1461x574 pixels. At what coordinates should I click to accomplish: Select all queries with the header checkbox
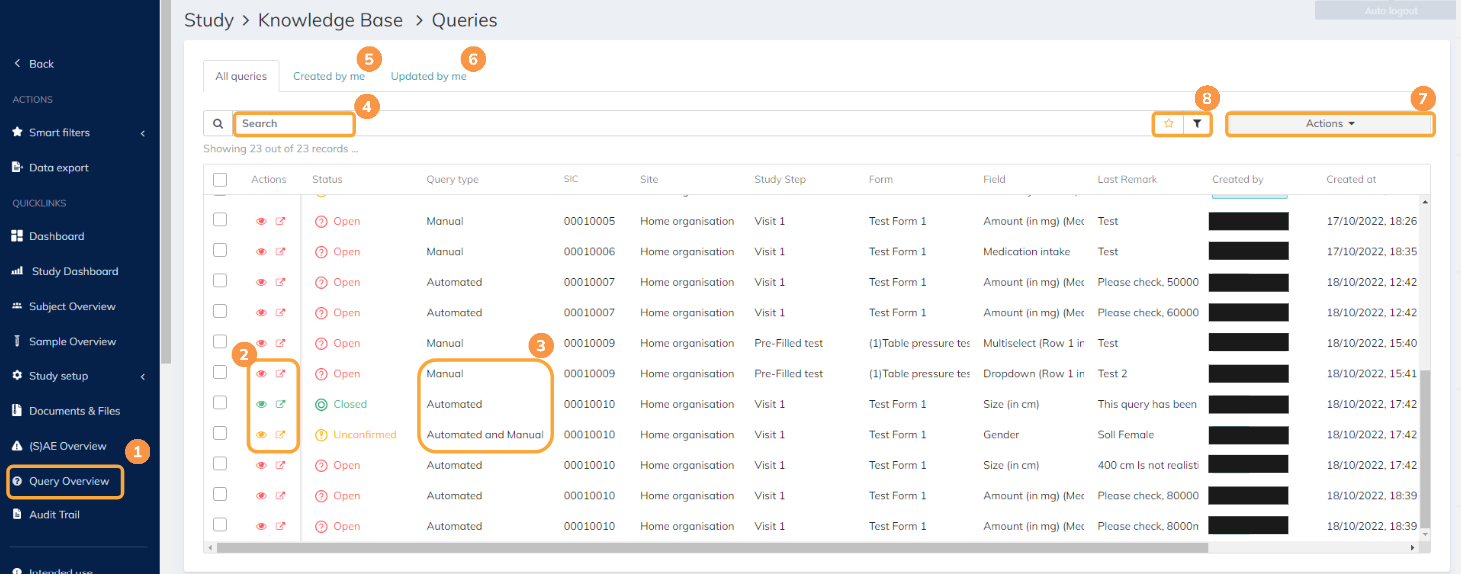[220, 180]
